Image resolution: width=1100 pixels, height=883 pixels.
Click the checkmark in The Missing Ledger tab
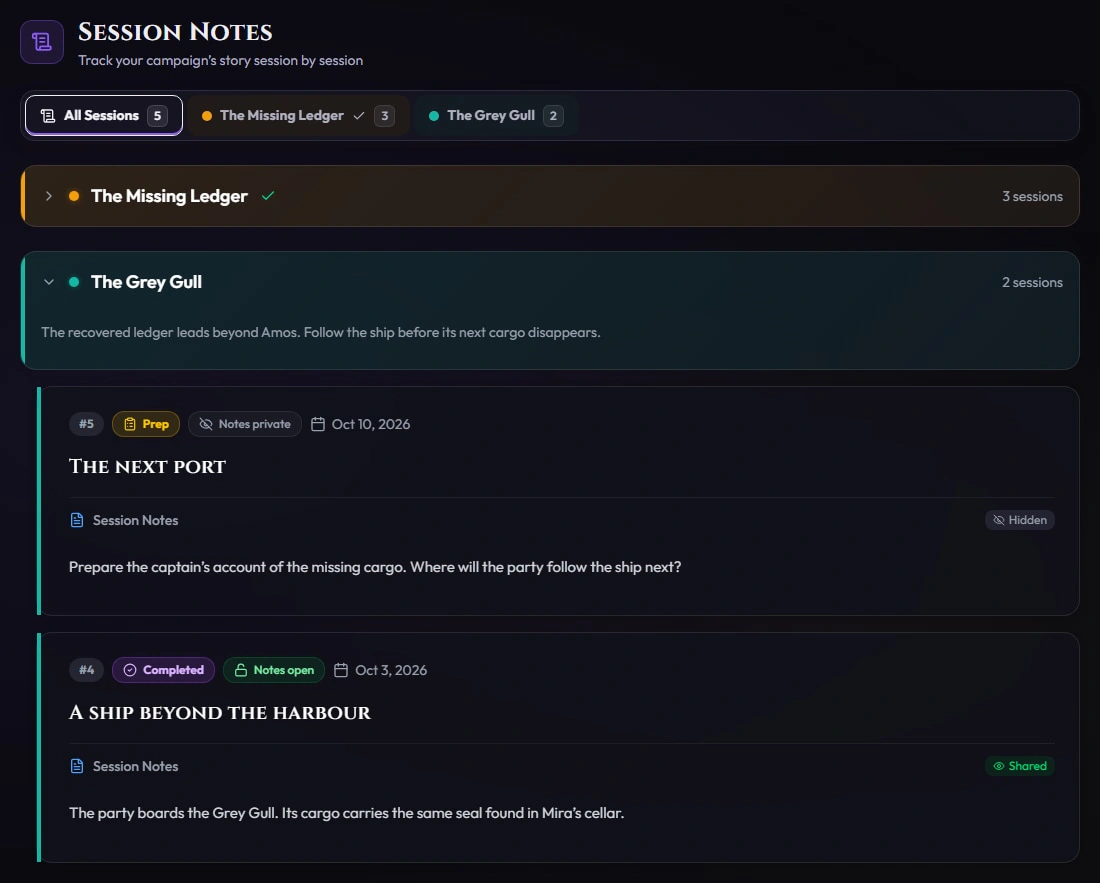pos(359,116)
